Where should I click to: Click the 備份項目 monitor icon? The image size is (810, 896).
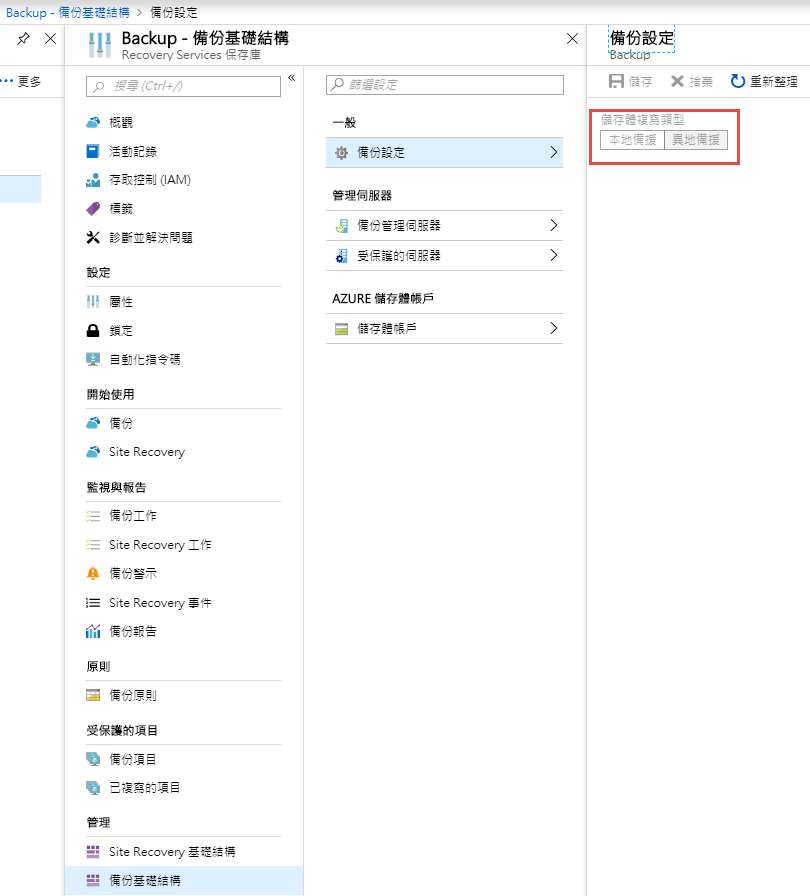point(93,759)
